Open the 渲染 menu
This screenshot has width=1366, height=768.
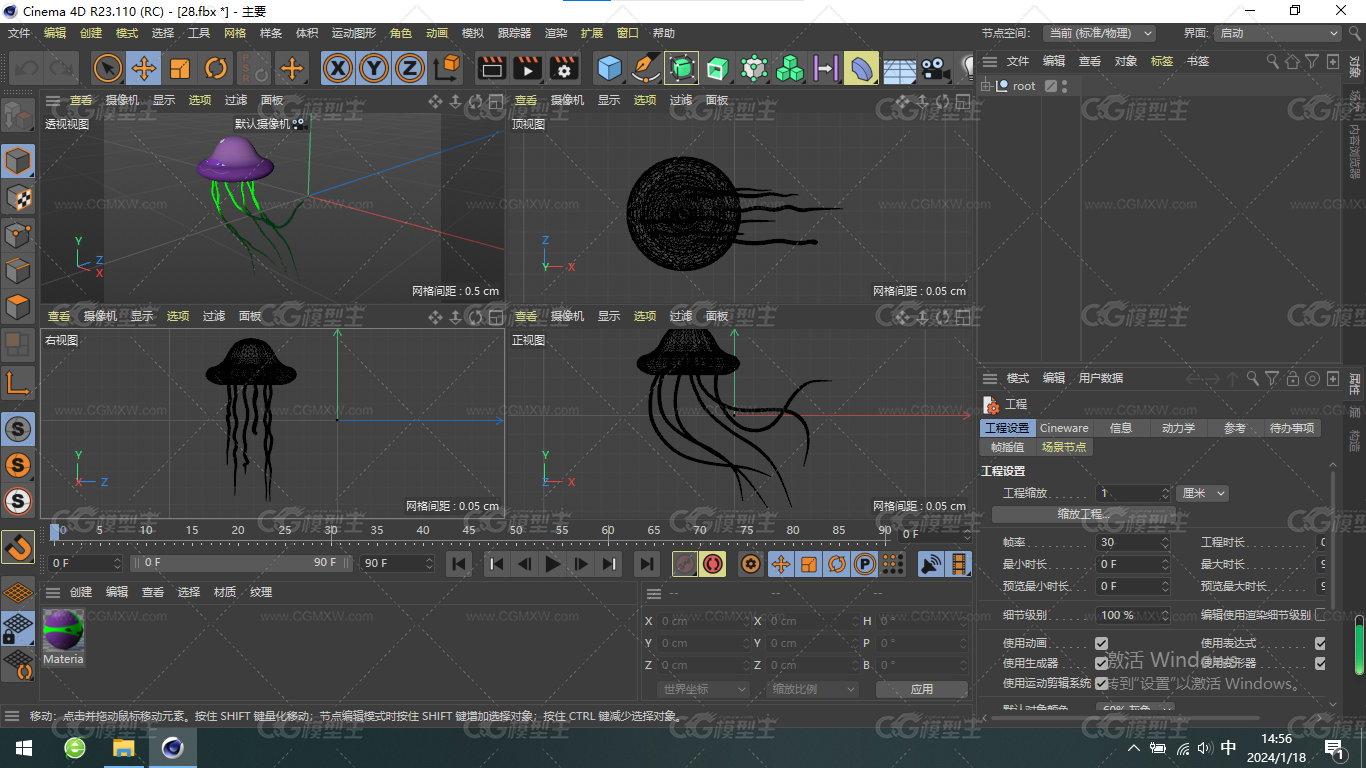coord(556,33)
